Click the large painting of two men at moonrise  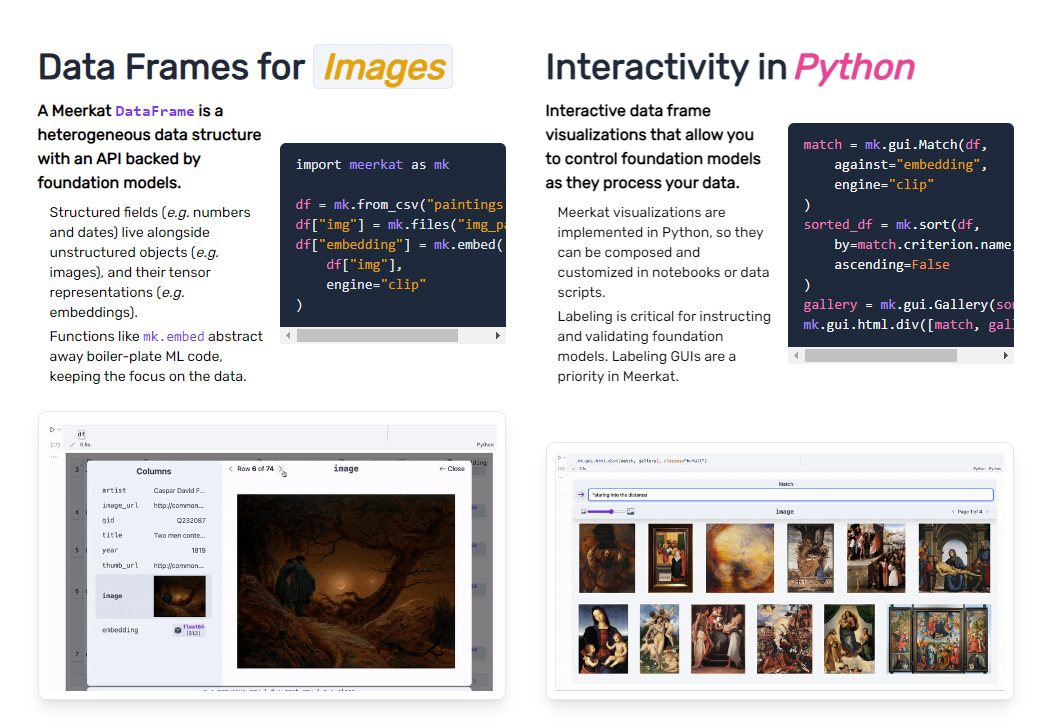pos(346,581)
